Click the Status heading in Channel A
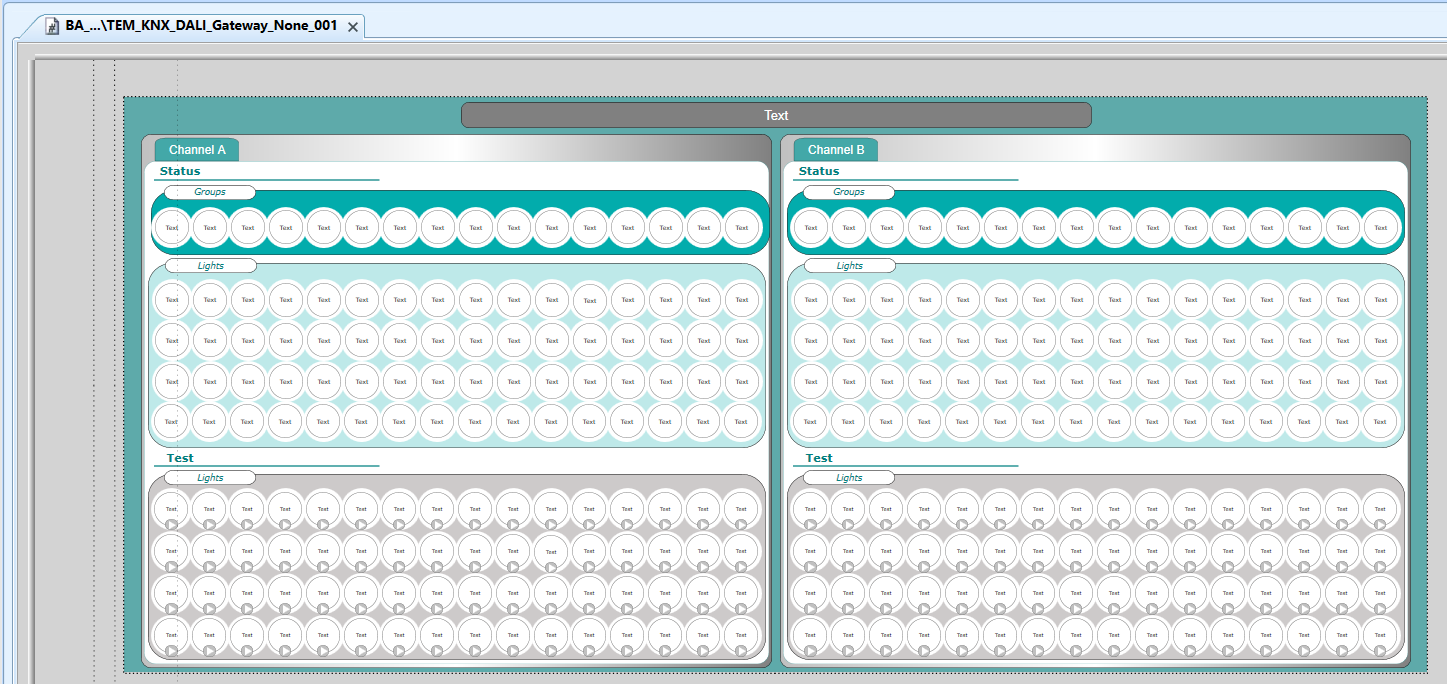 pyautogui.click(x=180, y=171)
